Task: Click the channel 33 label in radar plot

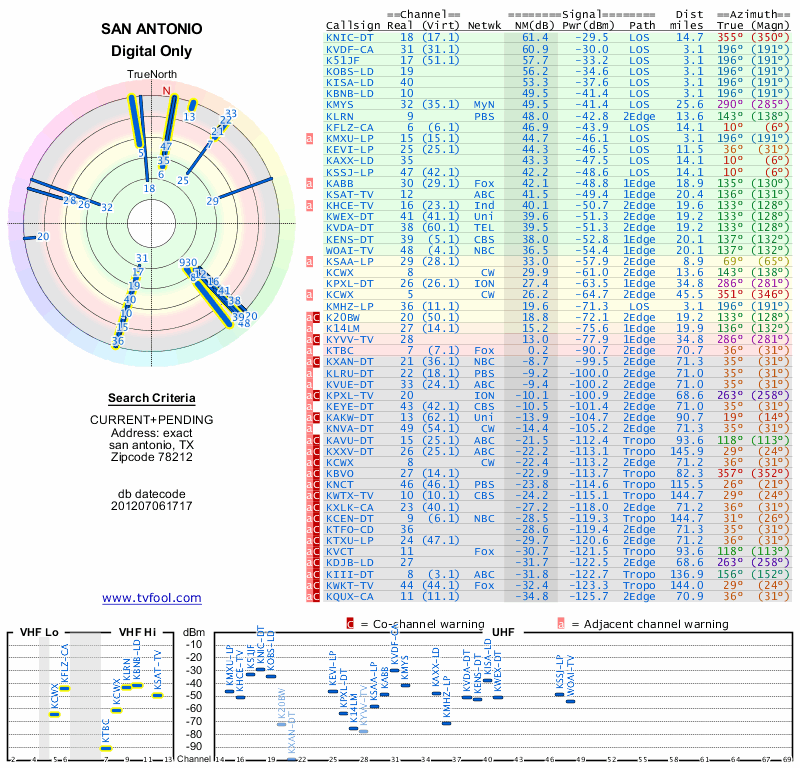Action: point(231,114)
